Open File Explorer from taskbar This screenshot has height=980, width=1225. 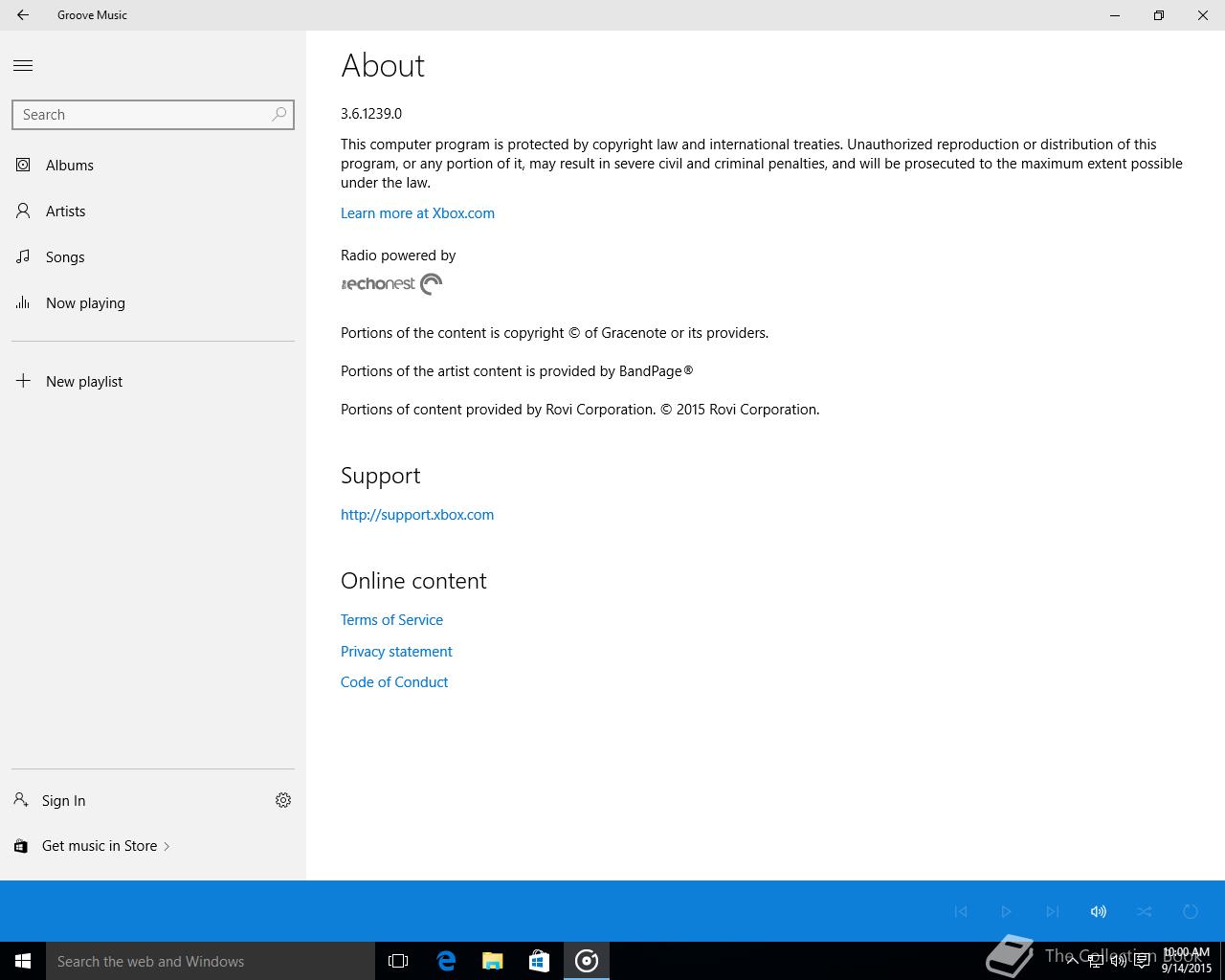[x=493, y=961]
